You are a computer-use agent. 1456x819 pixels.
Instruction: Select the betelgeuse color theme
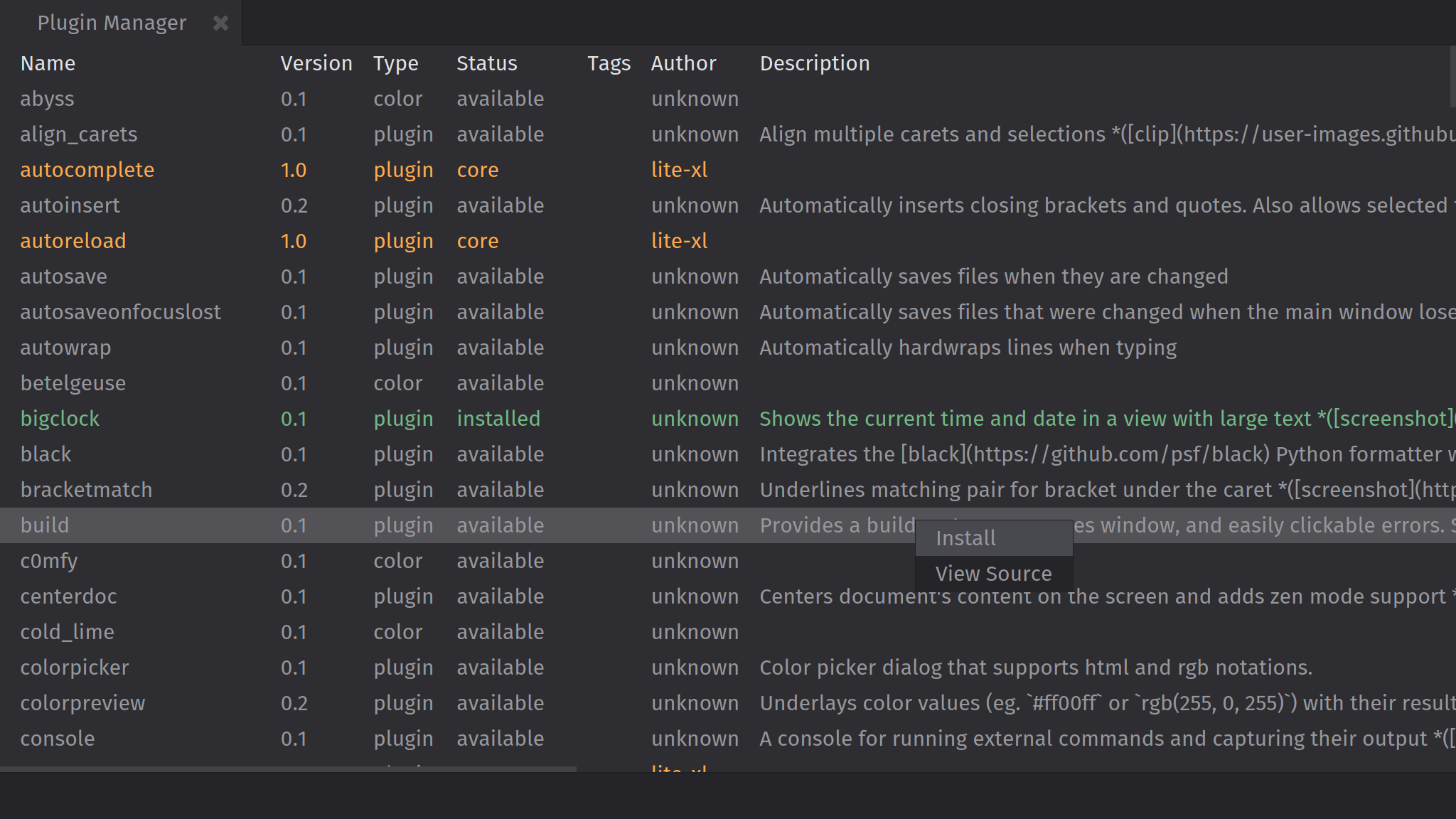point(728,383)
